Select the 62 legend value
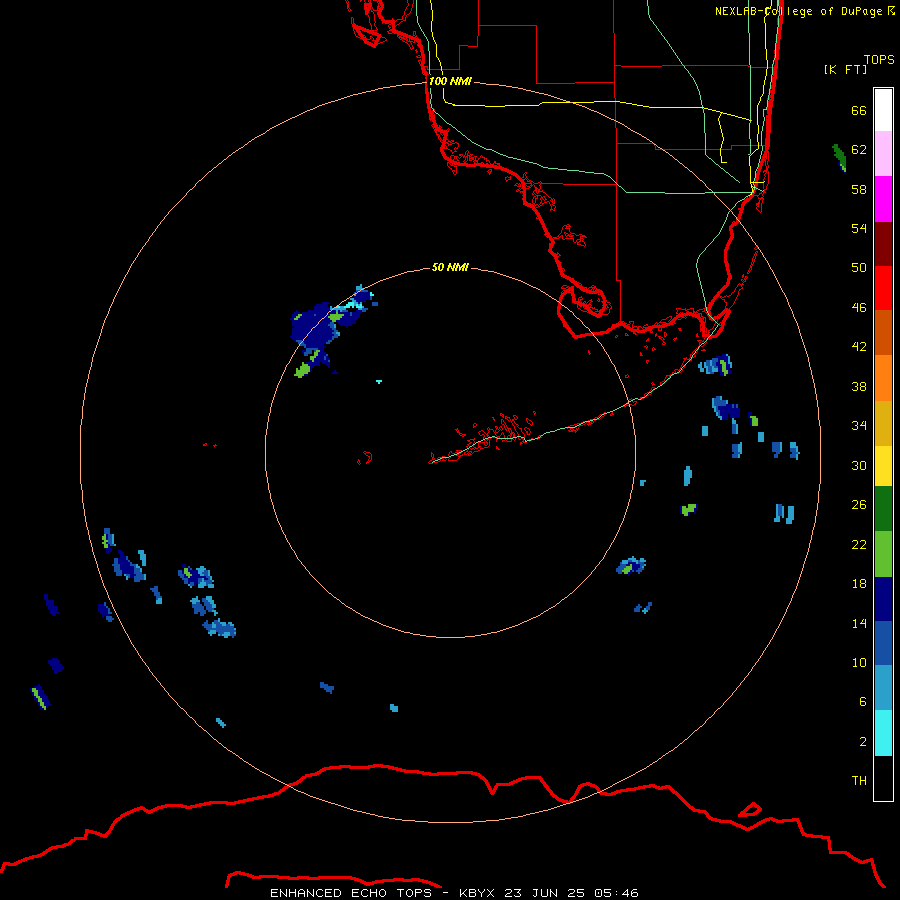The height and width of the screenshot is (900, 900). (x=859, y=149)
